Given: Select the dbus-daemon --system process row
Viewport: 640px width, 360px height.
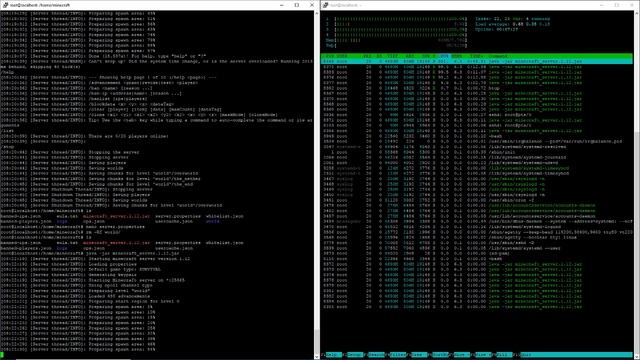Looking at the screenshot, I should (x=477, y=221).
